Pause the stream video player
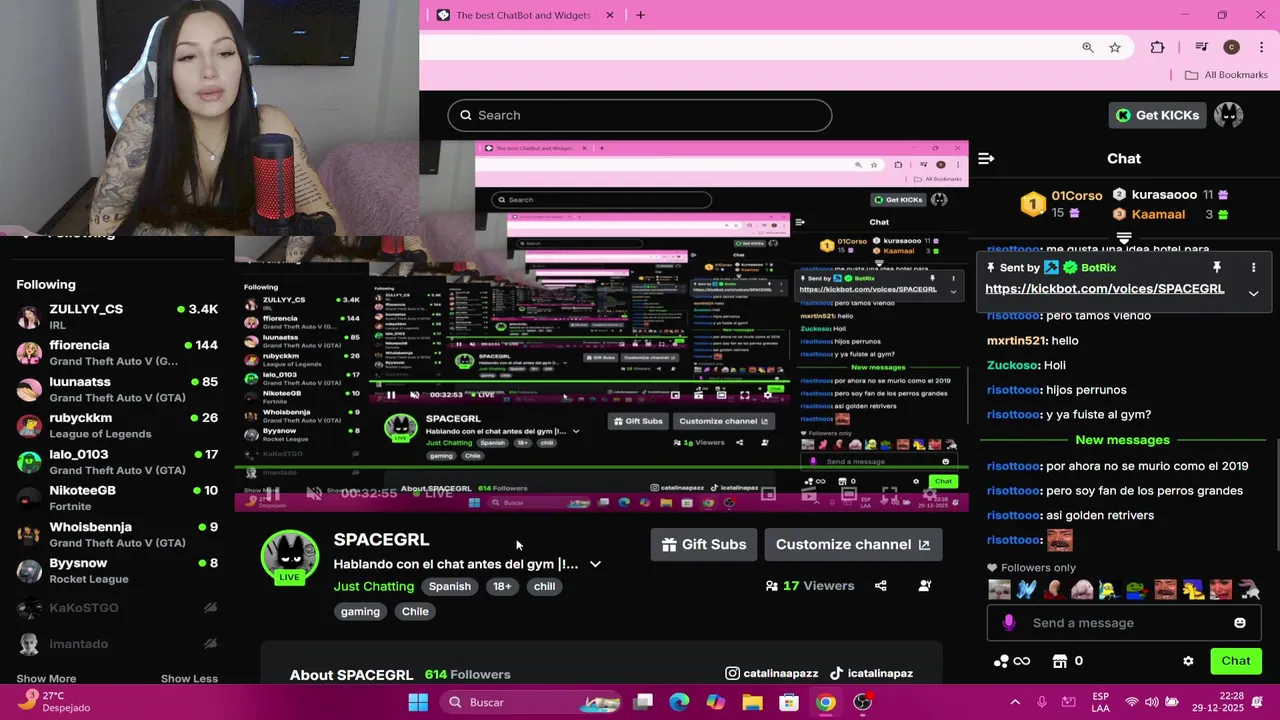1280x720 pixels. coord(272,494)
